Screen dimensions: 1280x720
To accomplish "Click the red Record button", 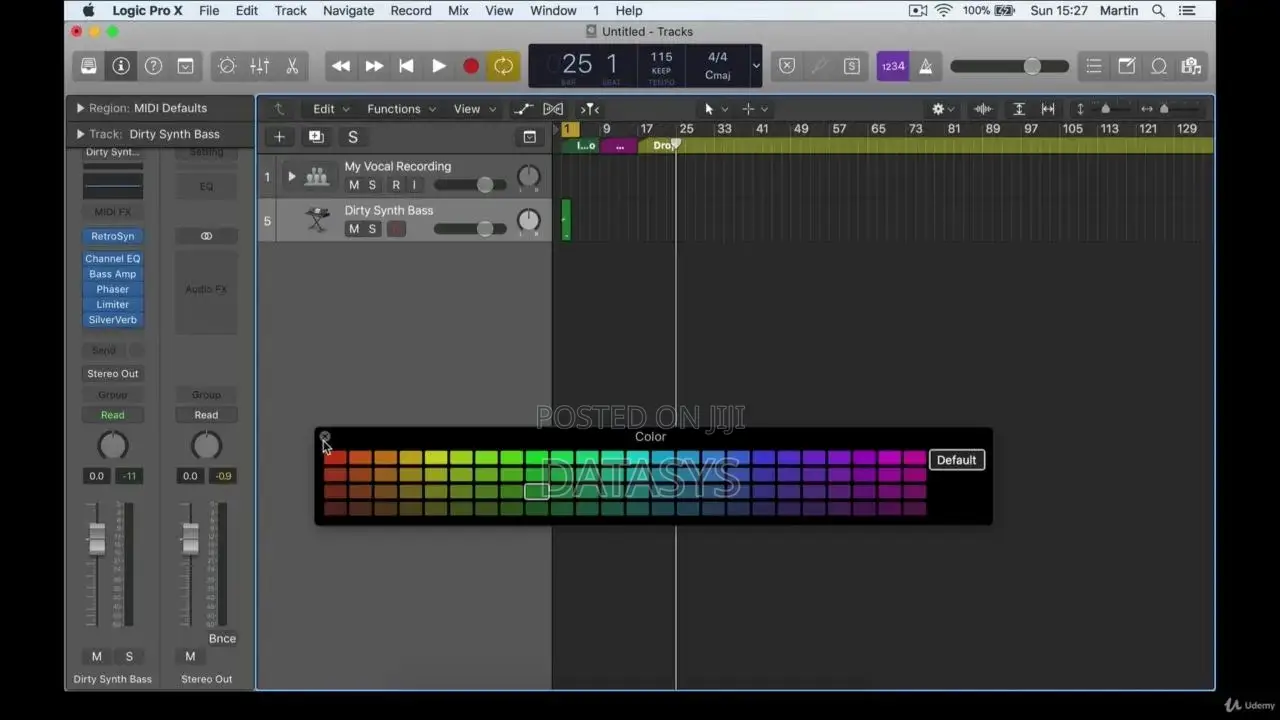I will click(x=470, y=66).
